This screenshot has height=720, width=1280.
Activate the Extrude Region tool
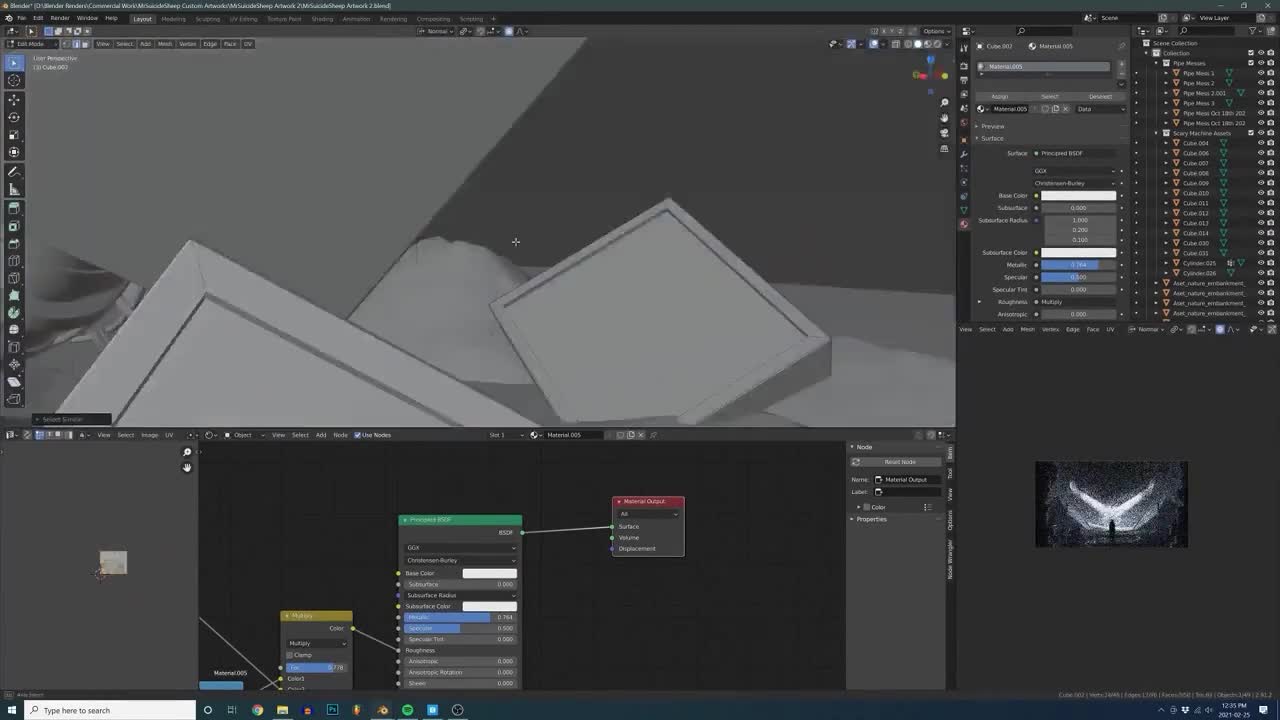tap(14, 208)
